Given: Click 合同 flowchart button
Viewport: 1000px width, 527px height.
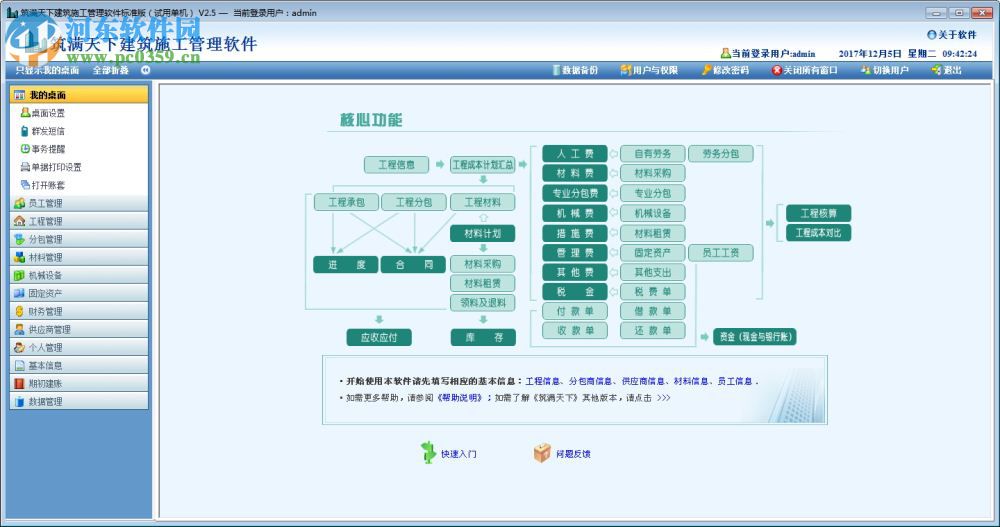Looking at the screenshot, I should pos(413,264).
